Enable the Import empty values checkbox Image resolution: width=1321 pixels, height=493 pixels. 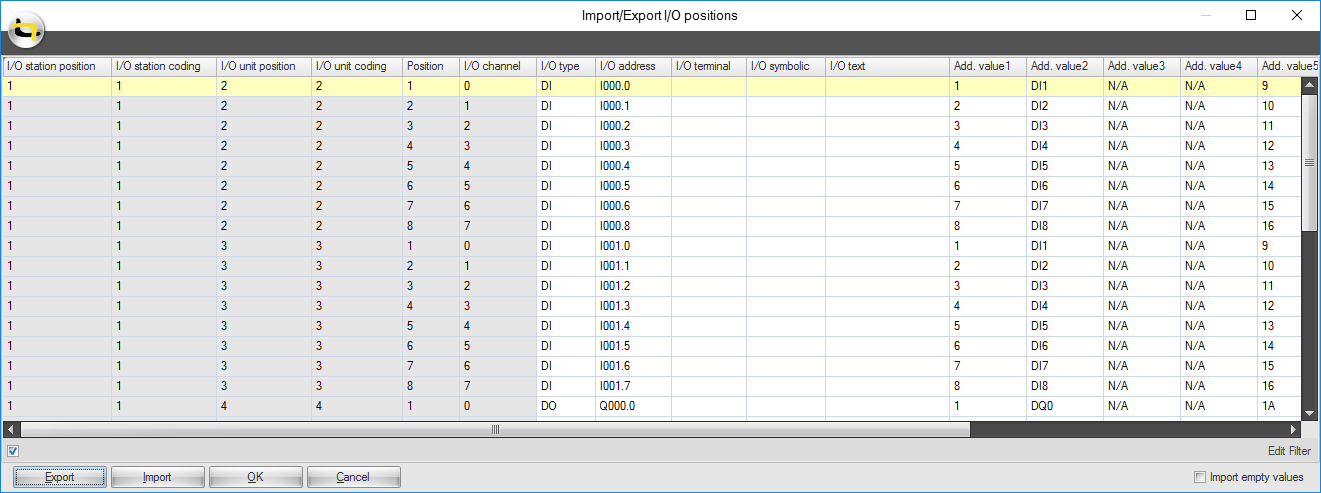[1200, 477]
